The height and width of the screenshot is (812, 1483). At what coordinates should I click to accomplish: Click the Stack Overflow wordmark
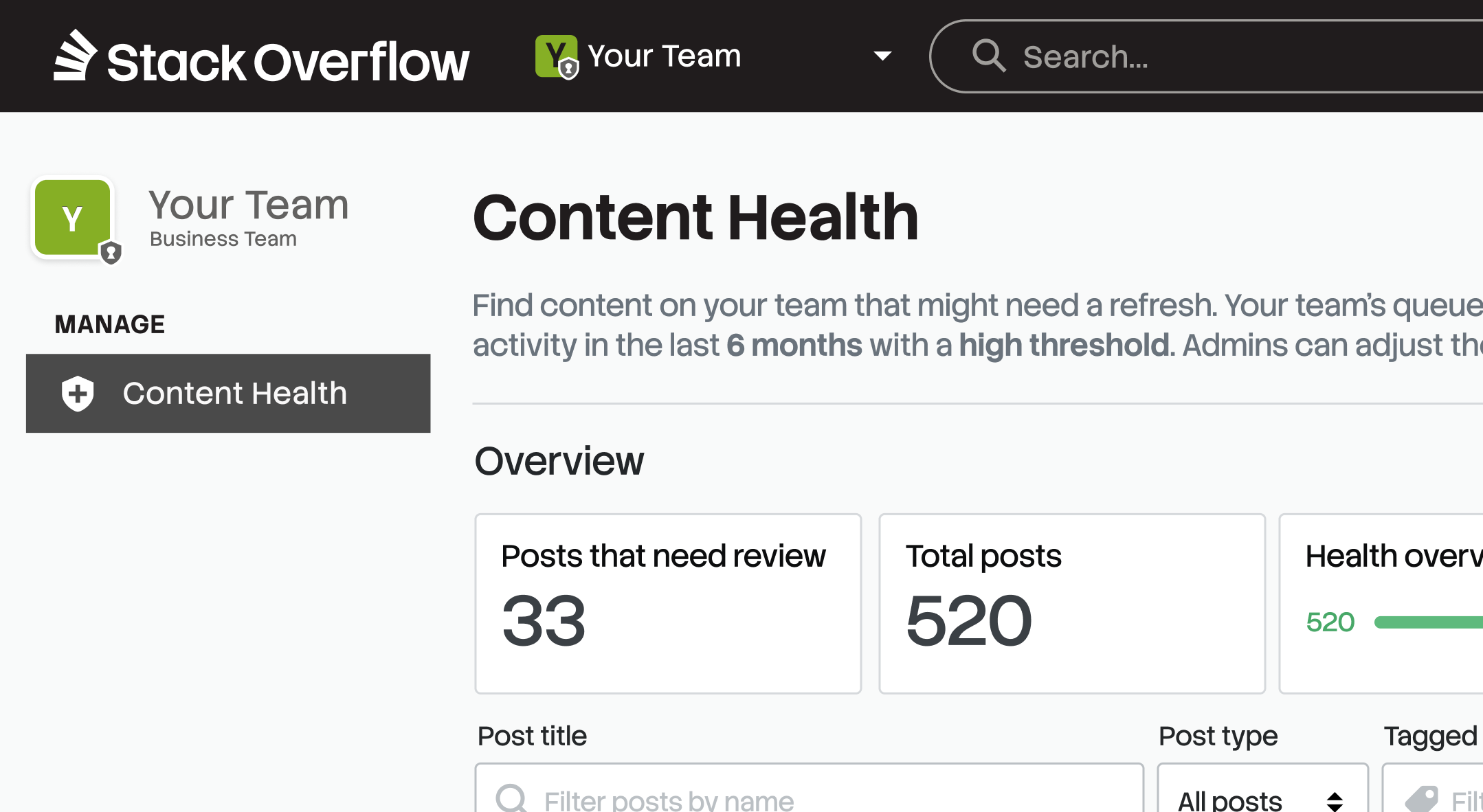point(288,62)
